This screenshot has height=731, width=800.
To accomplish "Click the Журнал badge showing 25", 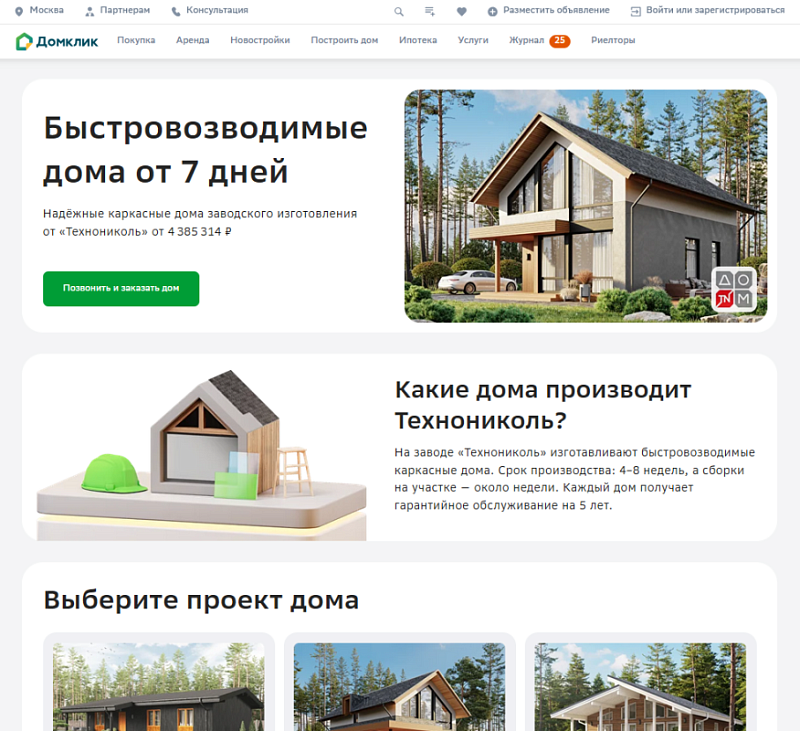I will (560, 41).
